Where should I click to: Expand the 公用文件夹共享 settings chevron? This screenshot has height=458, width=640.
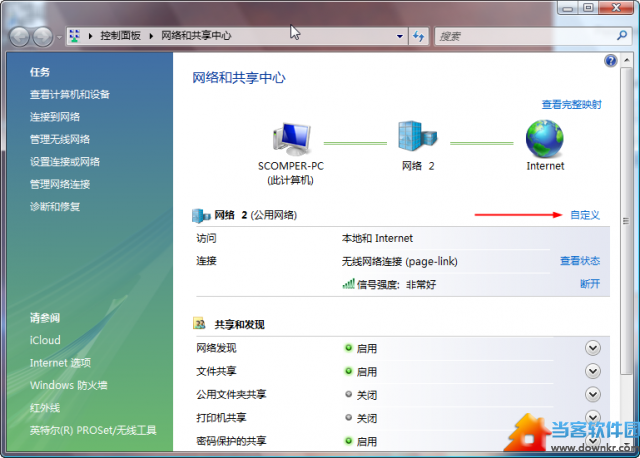pos(593,395)
